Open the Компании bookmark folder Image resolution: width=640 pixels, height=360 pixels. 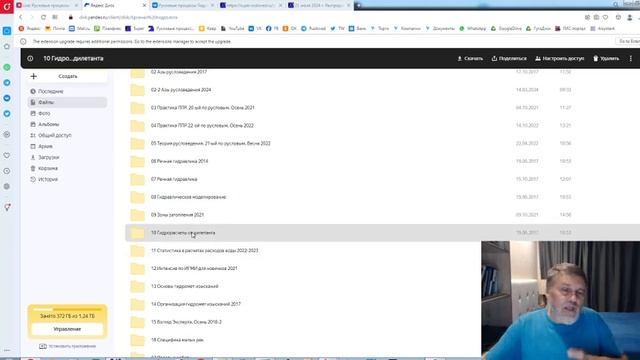click(x=407, y=29)
